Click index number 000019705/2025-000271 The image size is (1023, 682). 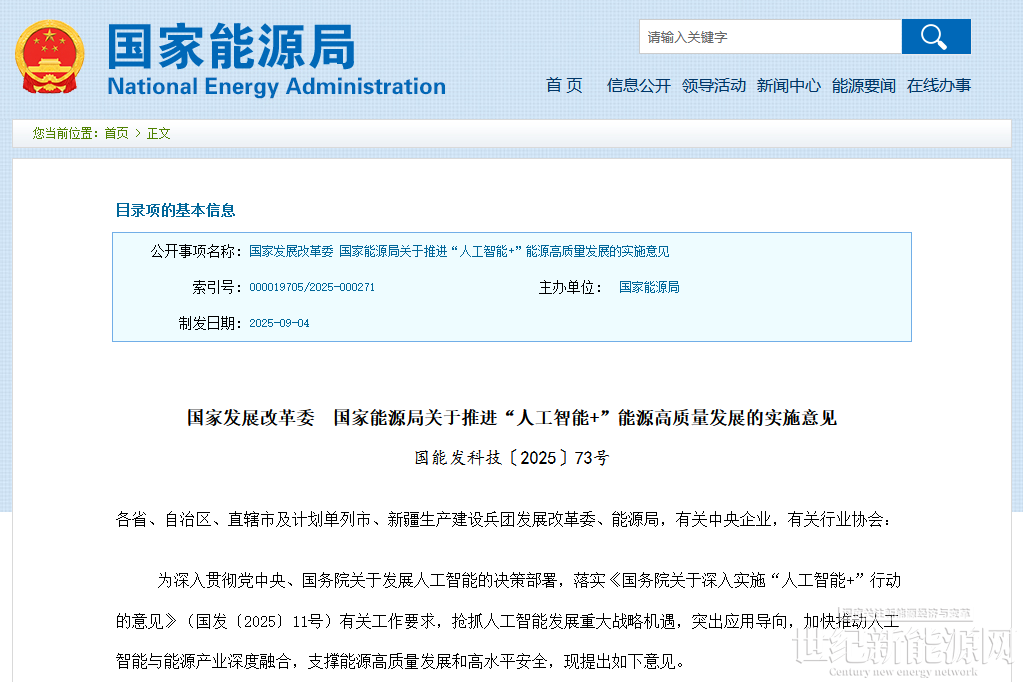[x=312, y=287]
